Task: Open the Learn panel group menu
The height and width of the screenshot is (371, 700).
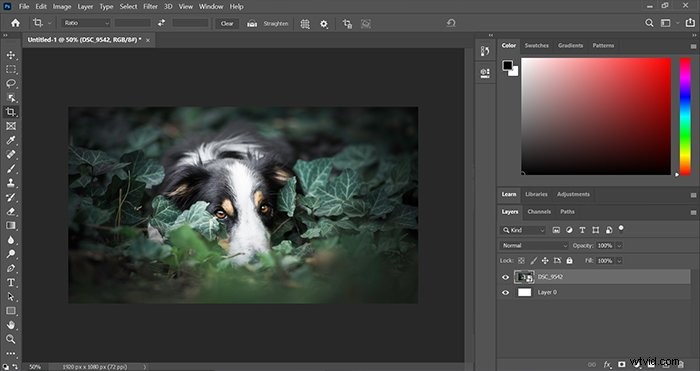Action: pyautogui.click(x=693, y=195)
